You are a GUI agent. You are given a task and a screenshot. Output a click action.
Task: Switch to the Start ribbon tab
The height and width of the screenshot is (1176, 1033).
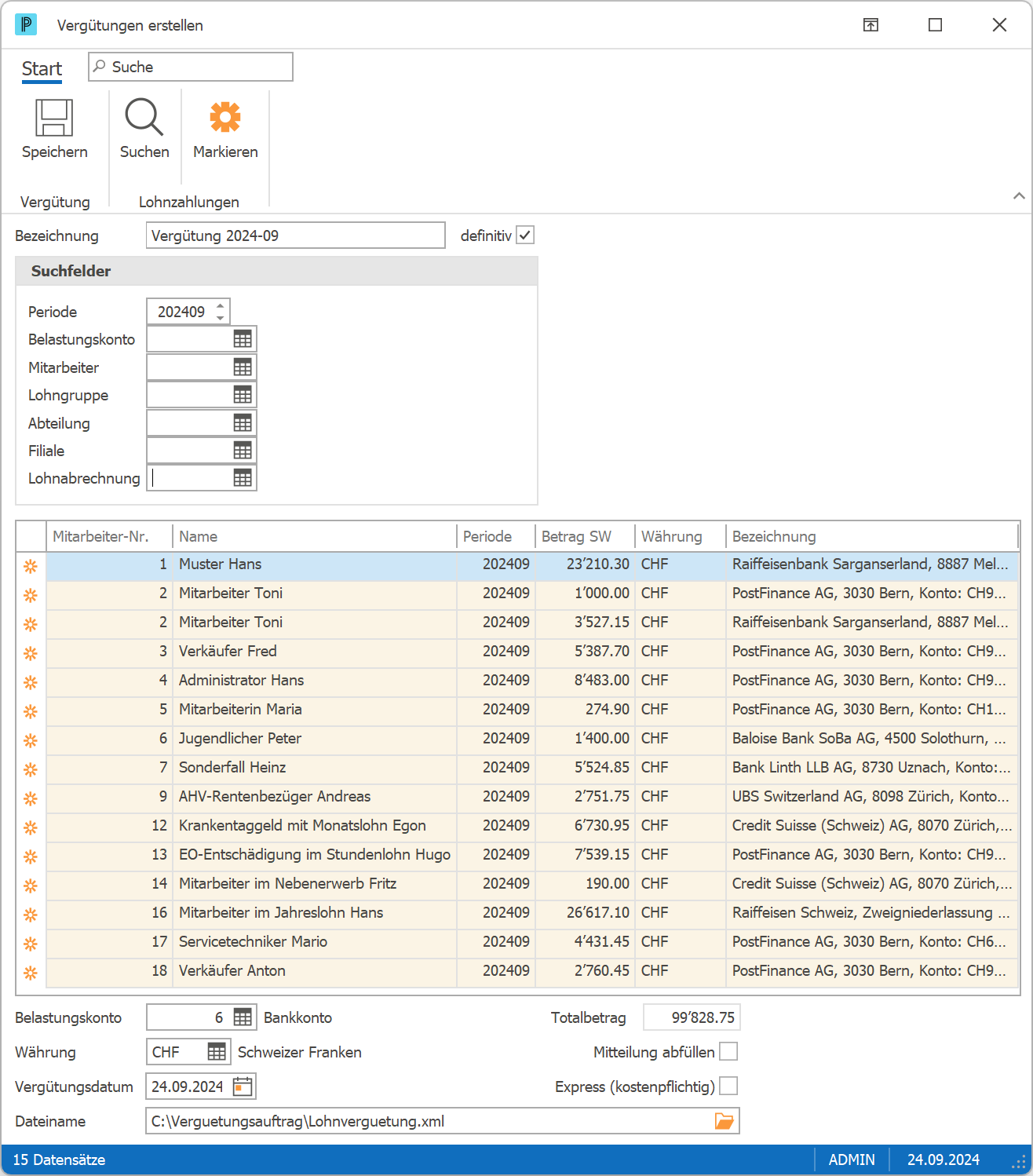click(42, 69)
